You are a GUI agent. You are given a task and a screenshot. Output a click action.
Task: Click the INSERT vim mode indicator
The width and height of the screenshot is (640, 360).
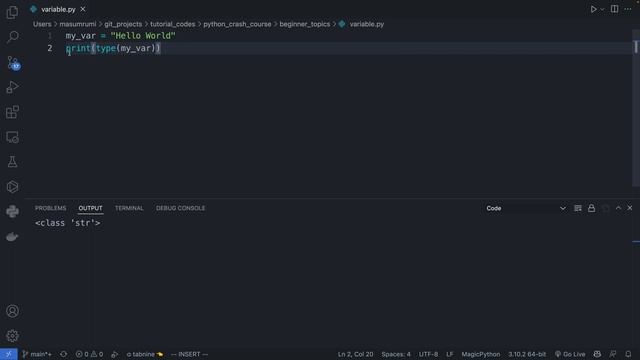coord(189,354)
